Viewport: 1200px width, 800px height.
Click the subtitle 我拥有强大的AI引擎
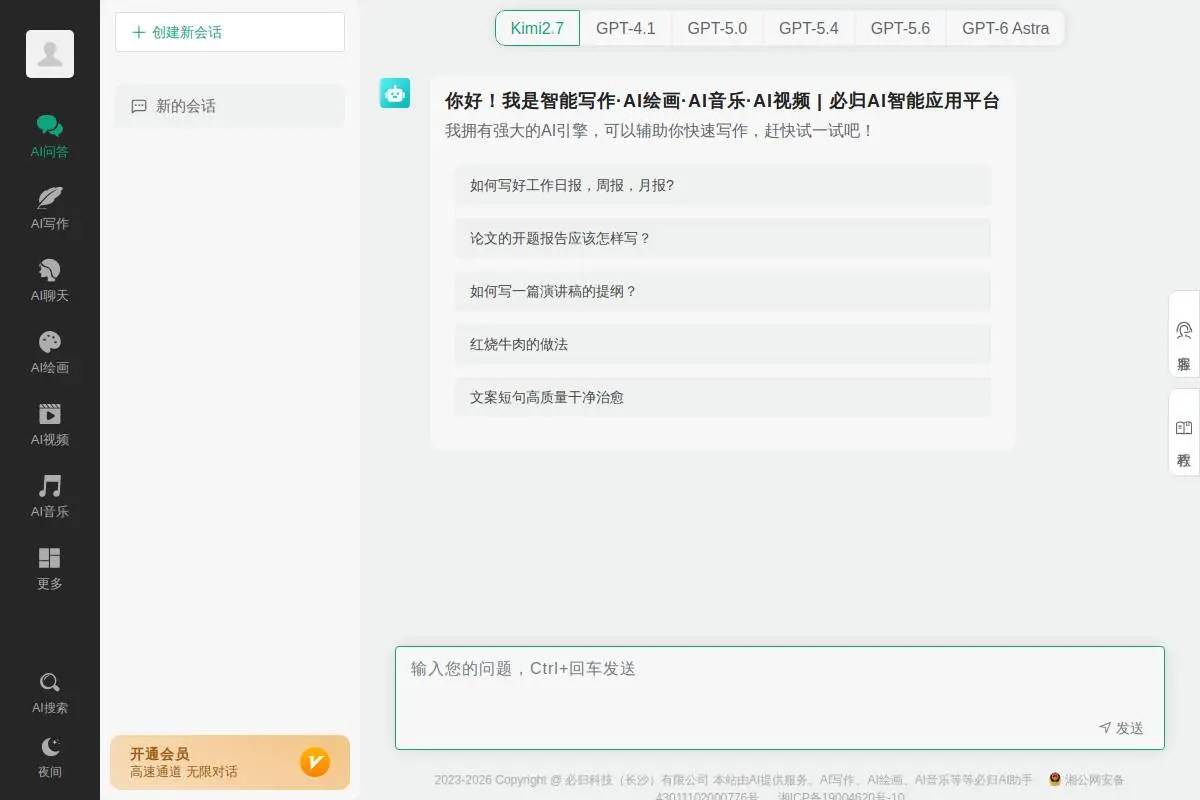coord(660,130)
